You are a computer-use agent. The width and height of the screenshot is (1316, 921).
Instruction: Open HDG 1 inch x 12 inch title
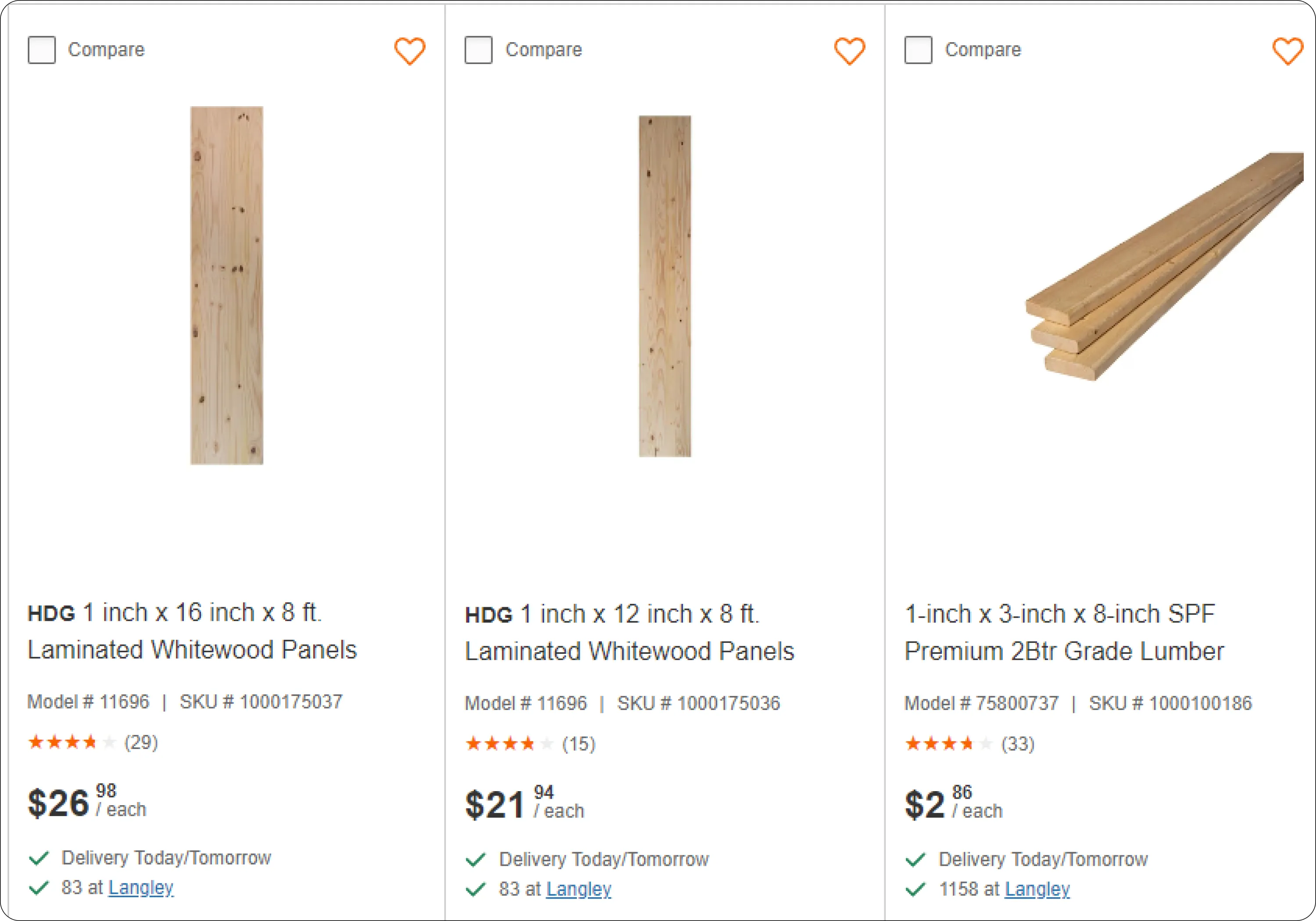point(629,633)
